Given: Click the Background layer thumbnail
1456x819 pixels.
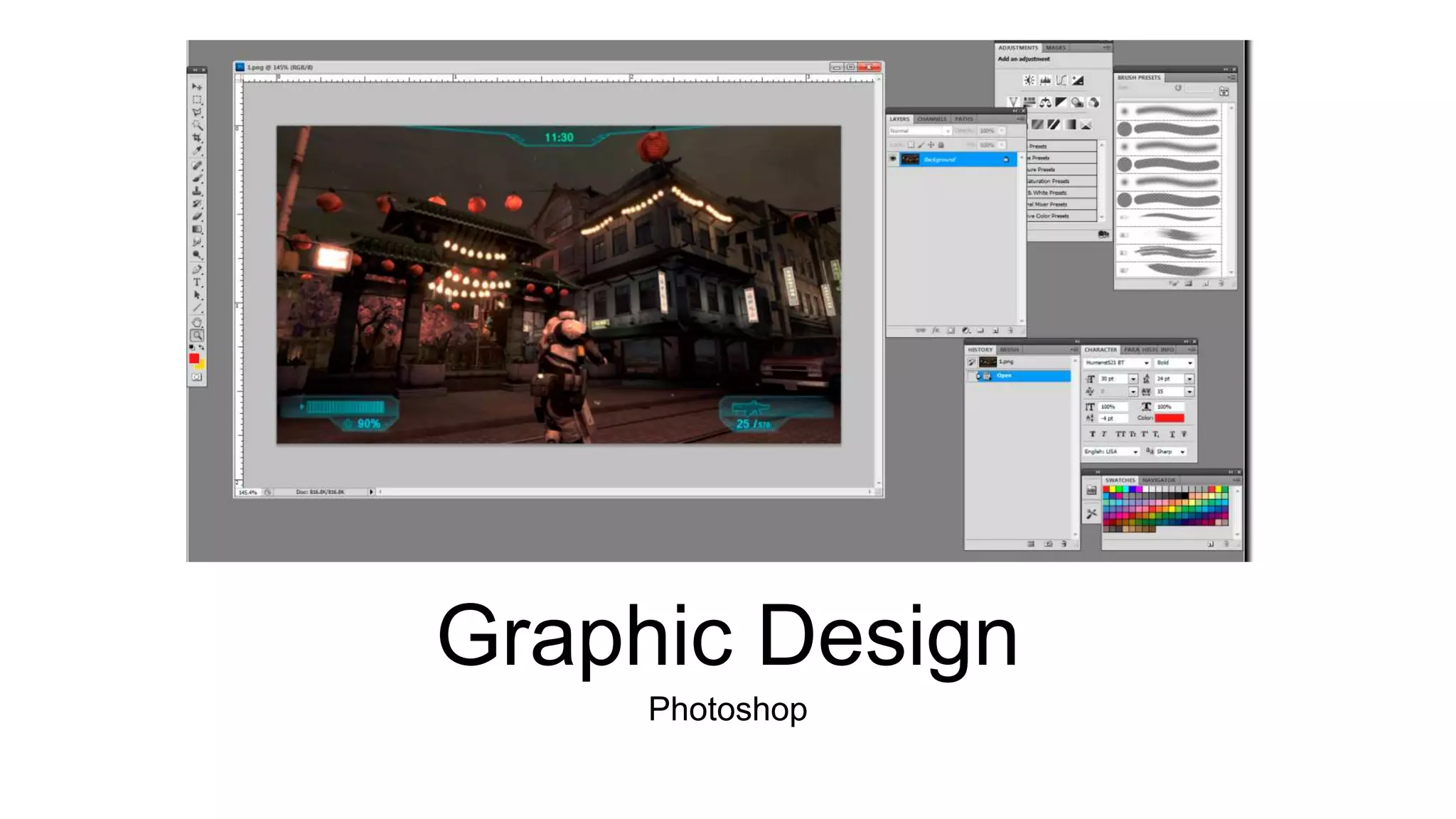Looking at the screenshot, I should (x=910, y=159).
